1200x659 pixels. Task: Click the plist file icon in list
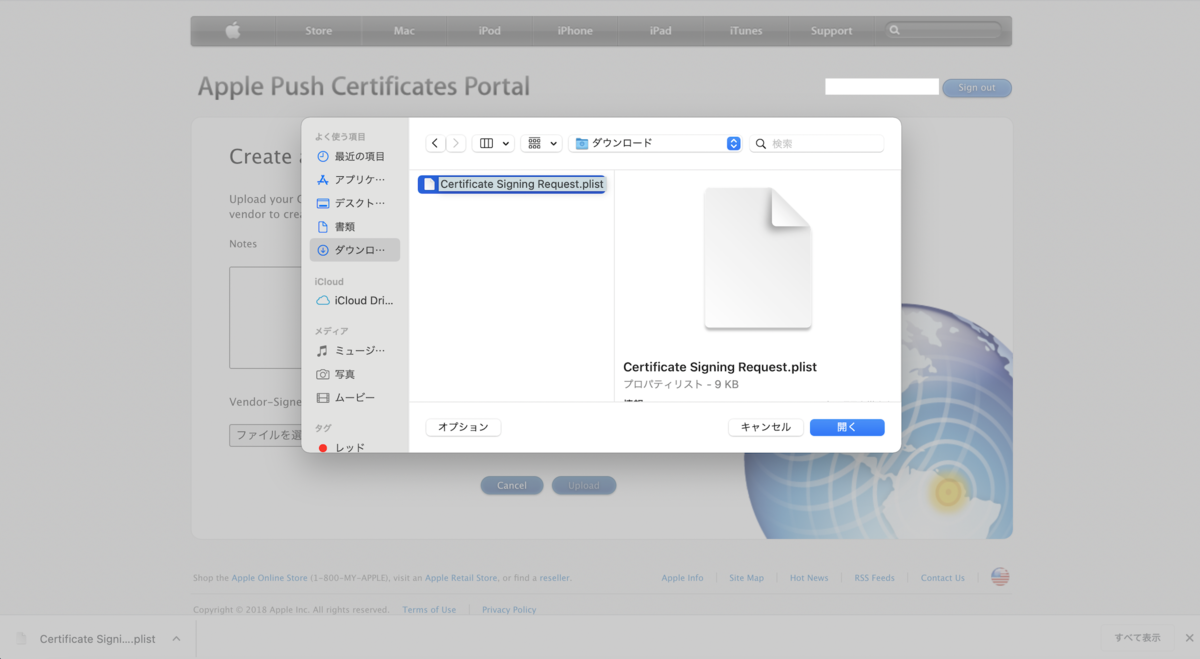tap(429, 184)
